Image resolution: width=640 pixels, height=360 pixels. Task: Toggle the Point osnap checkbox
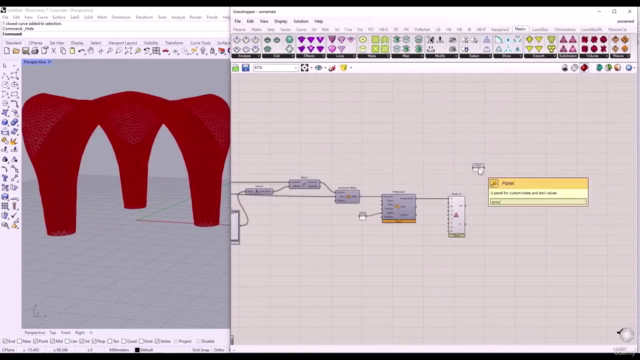[36, 341]
